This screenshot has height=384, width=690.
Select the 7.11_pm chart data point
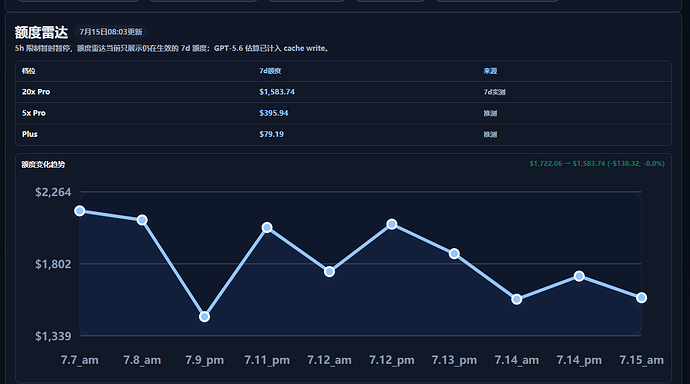(267, 227)
